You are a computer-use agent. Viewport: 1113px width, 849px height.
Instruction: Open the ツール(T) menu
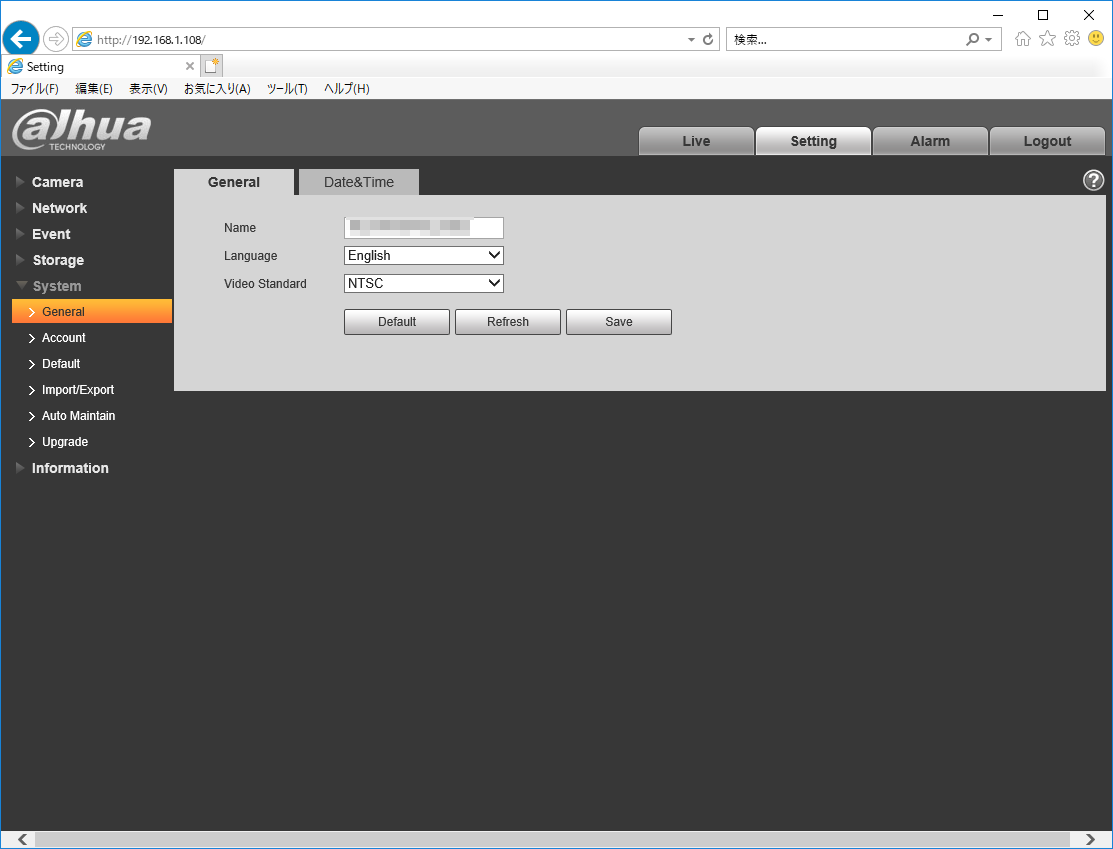(287, 89)
